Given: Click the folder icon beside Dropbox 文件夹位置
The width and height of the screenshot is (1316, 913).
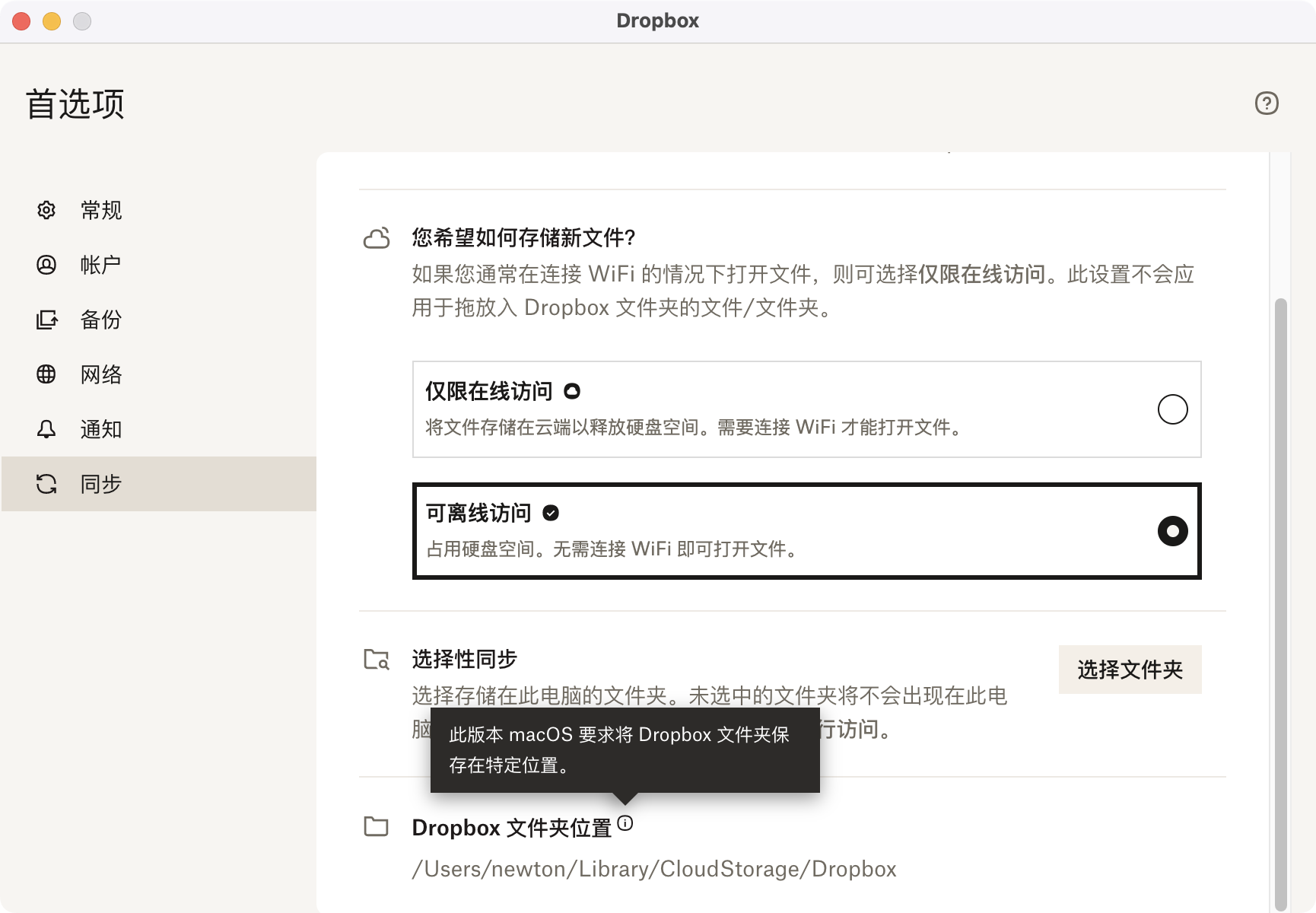Looking at the screenshot, I should (x=377, y=826).
